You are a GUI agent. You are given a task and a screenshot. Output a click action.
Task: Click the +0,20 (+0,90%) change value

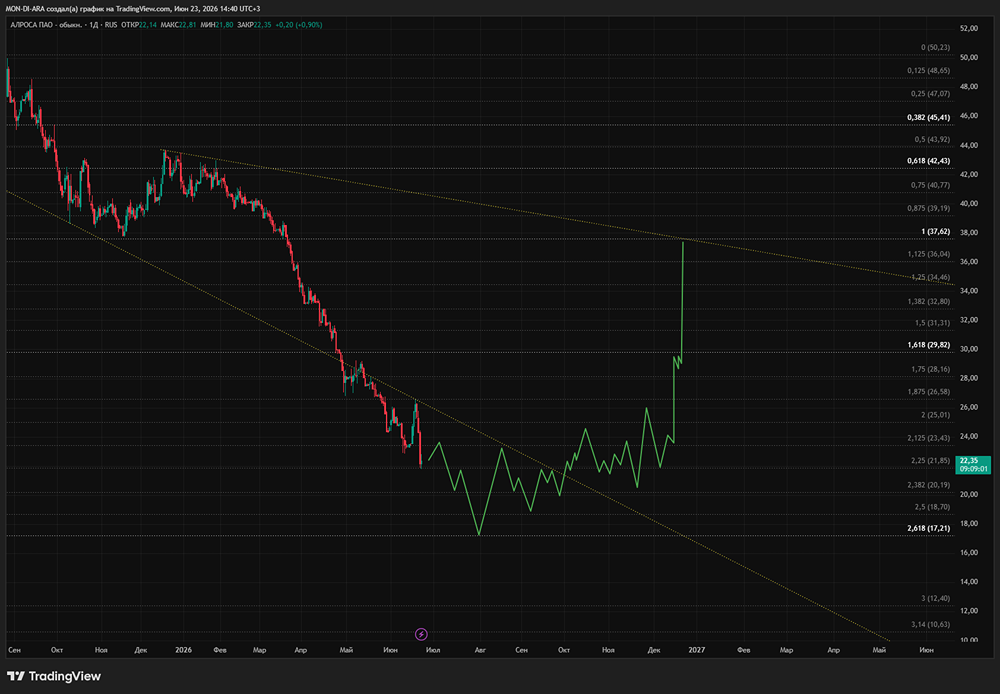click(298, 25)
